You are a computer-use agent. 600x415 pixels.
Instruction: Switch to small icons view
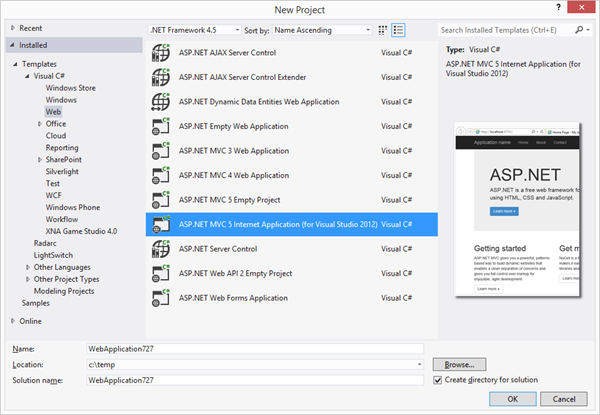click(x=382, y=30)
